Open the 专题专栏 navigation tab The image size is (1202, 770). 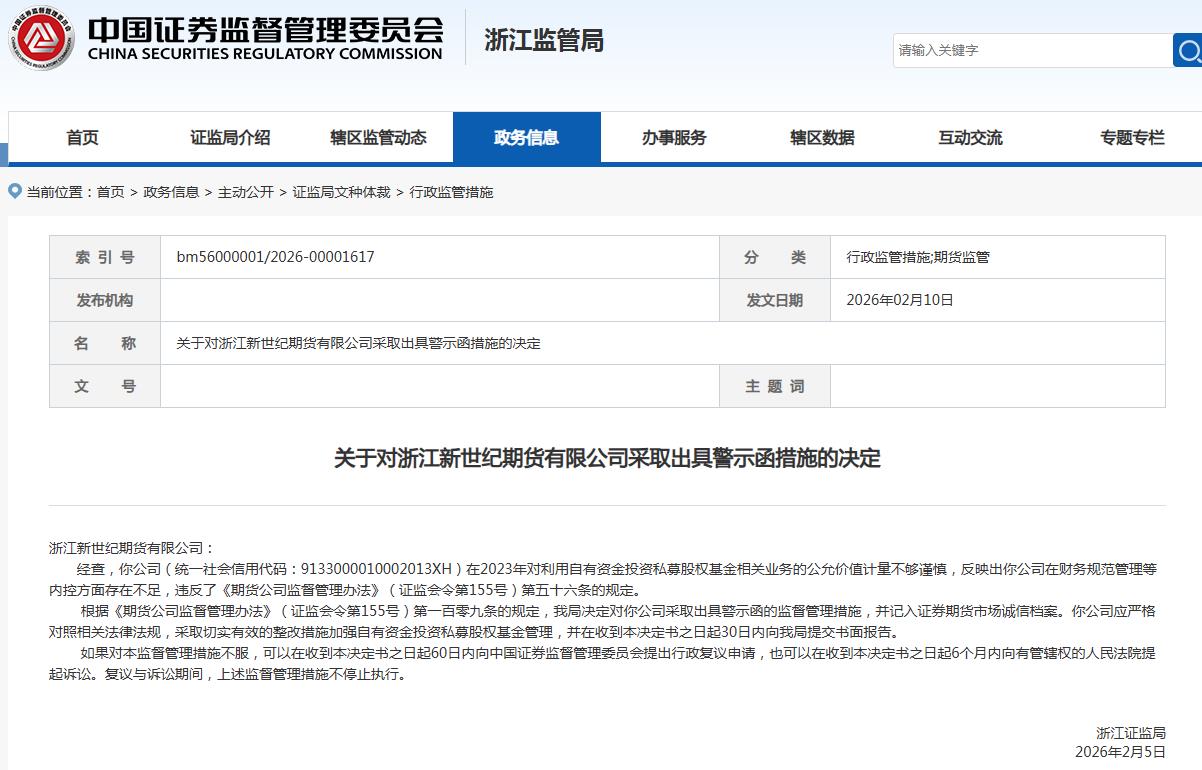point(1132,138)
